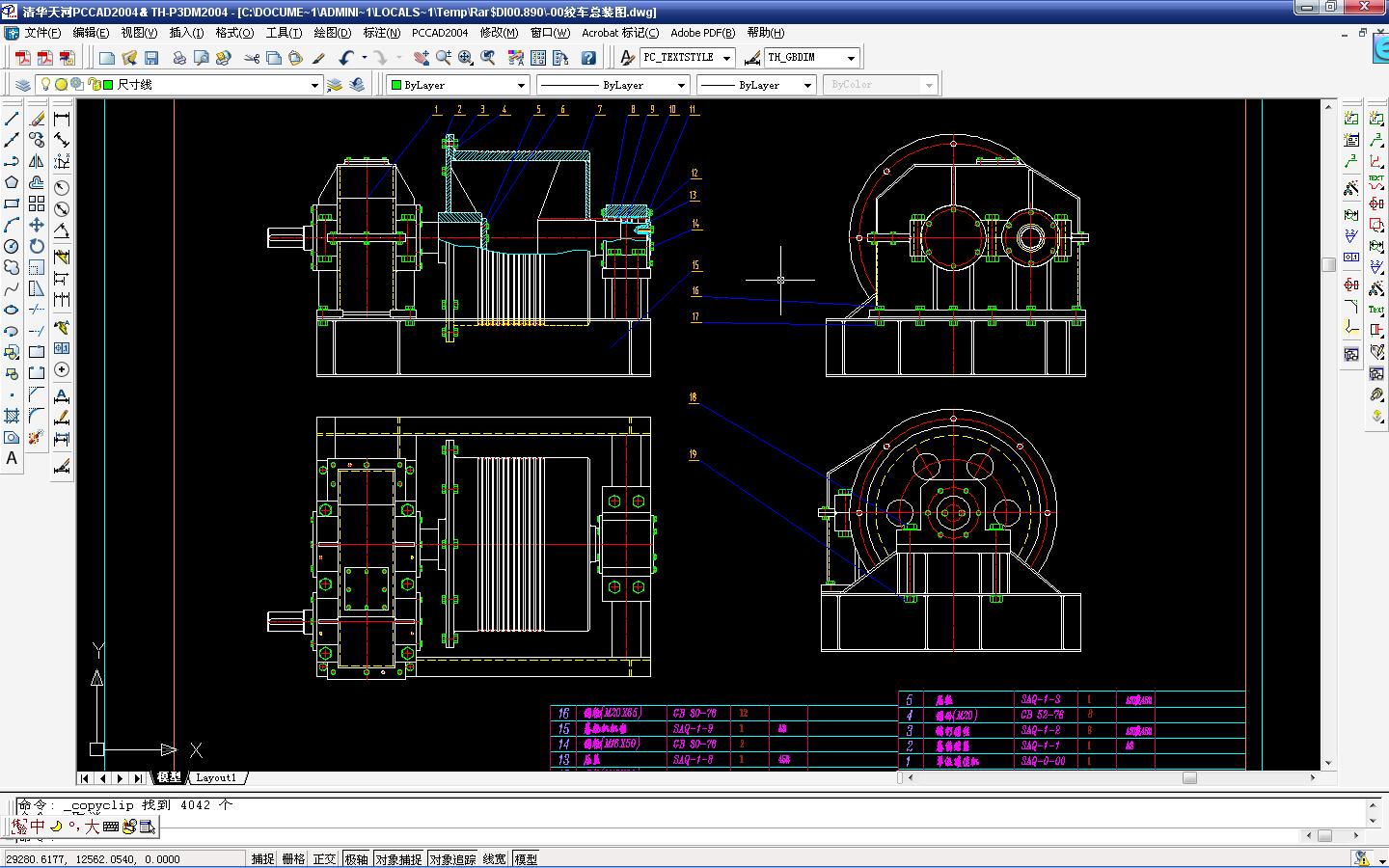The image size is (1389, 868).
Task: Open the 编辑(E) menu
Action: pyautogui.click(x=91, y=33)
